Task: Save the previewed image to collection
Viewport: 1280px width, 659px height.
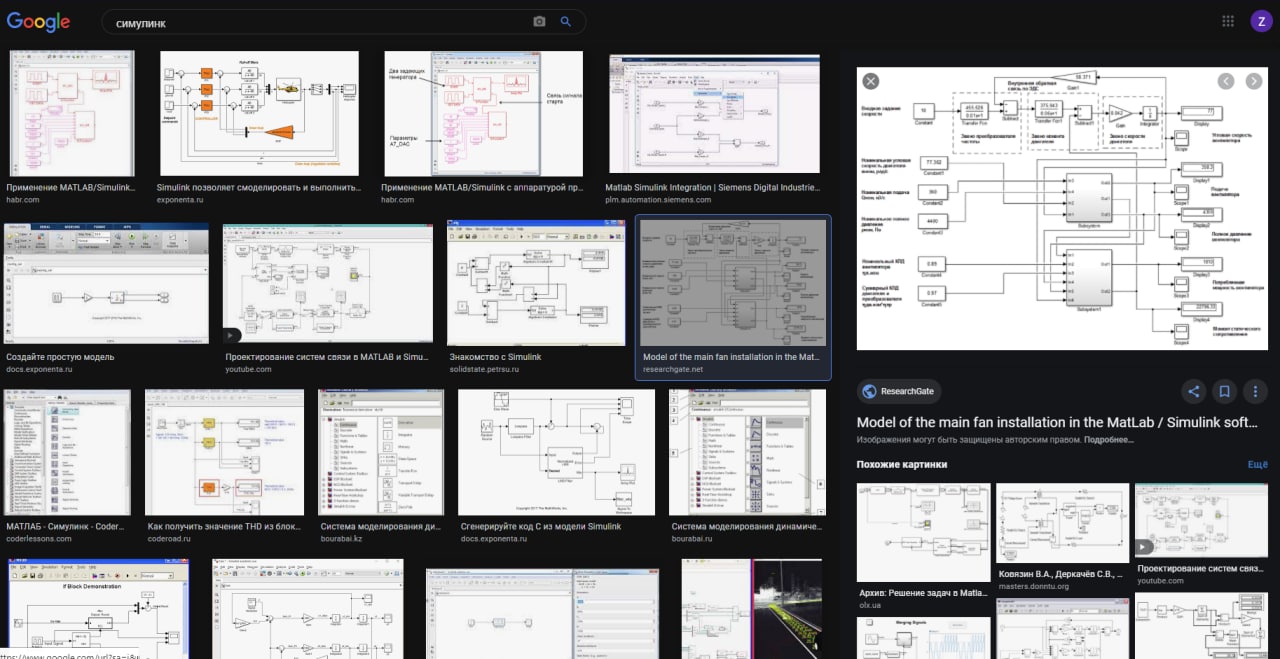Action: [x=1223, y=392]
